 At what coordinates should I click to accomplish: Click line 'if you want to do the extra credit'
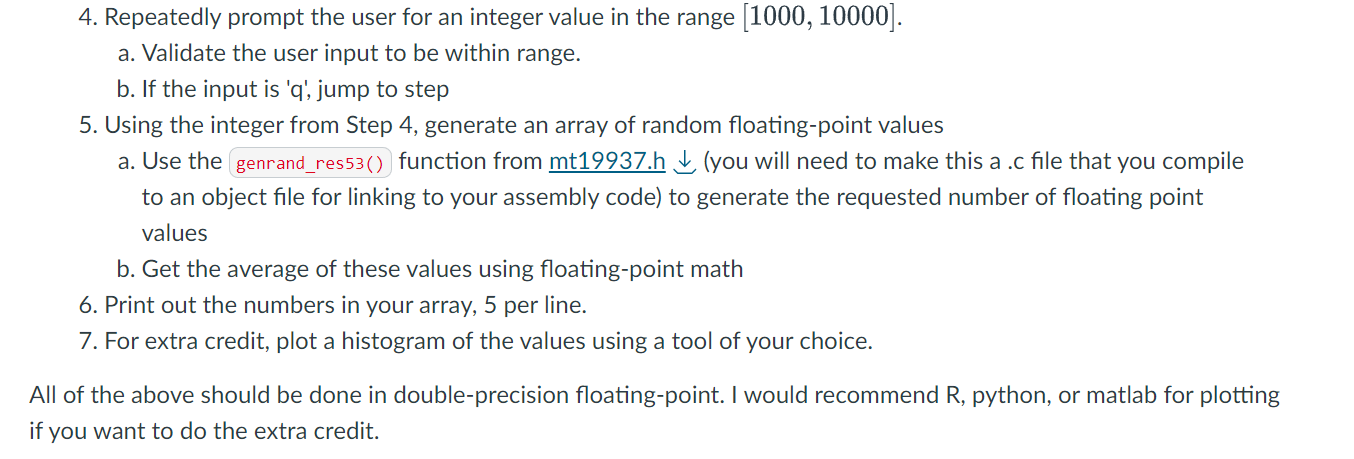204,432
